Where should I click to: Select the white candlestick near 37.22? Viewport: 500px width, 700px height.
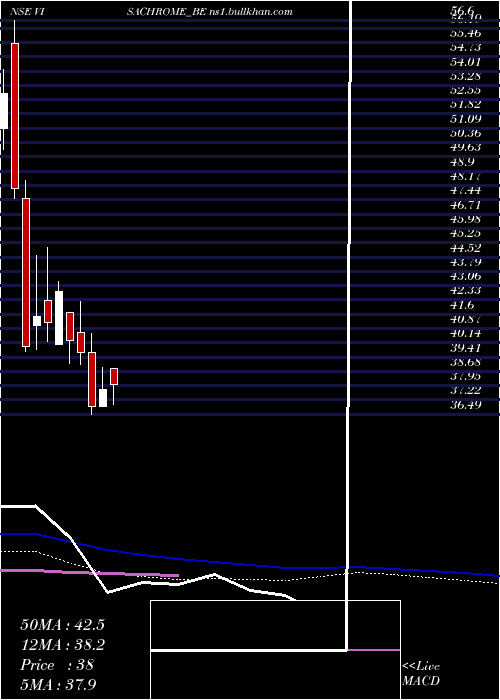[x=103, y=398]
